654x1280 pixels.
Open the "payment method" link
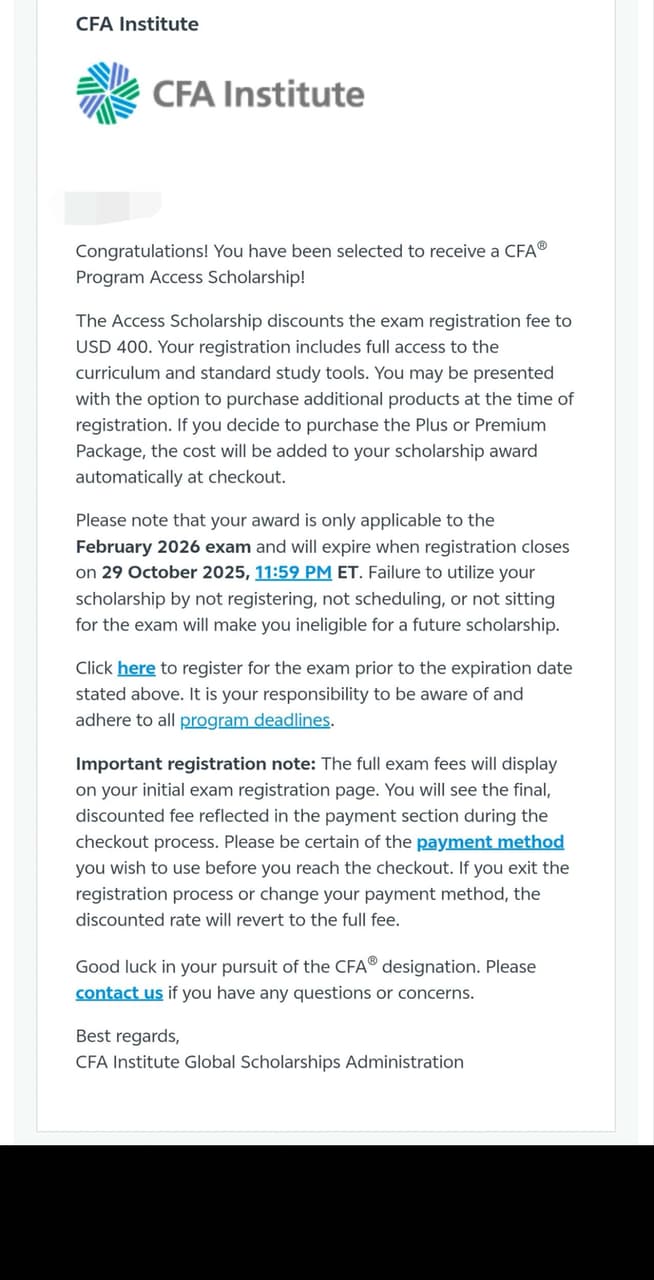pos(490,842)
